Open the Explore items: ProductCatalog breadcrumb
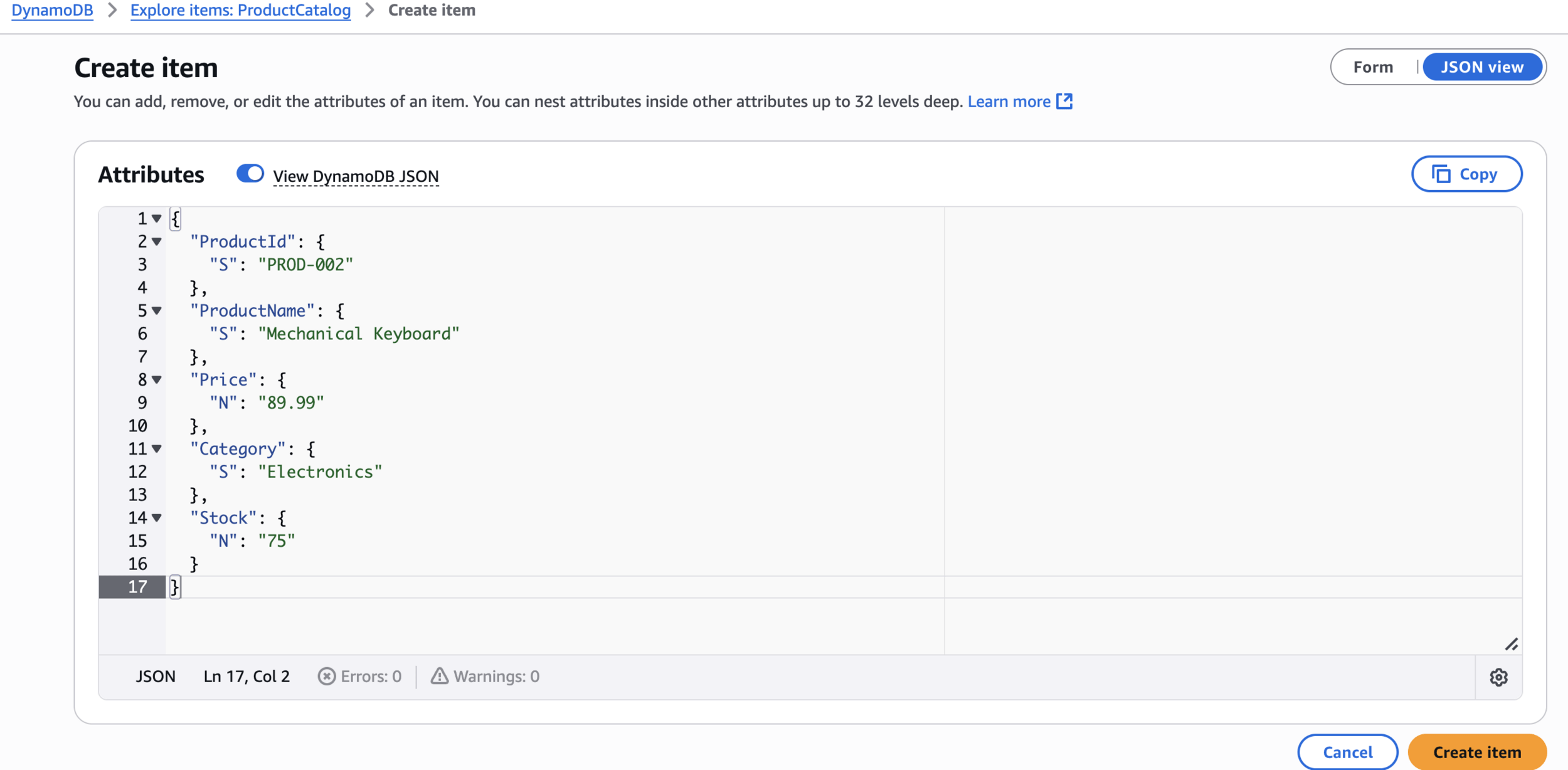This screenshot has height=770, width=1568. (240, 10)
